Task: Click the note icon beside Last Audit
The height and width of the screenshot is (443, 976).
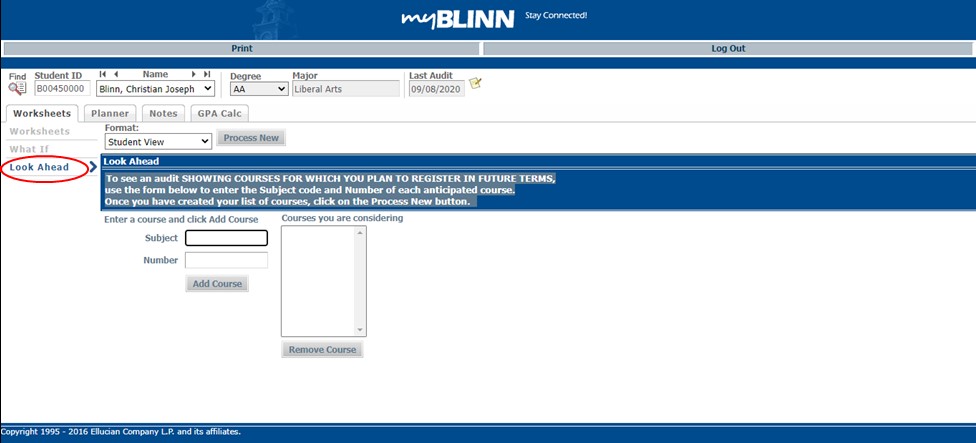Action: point(476,83)
